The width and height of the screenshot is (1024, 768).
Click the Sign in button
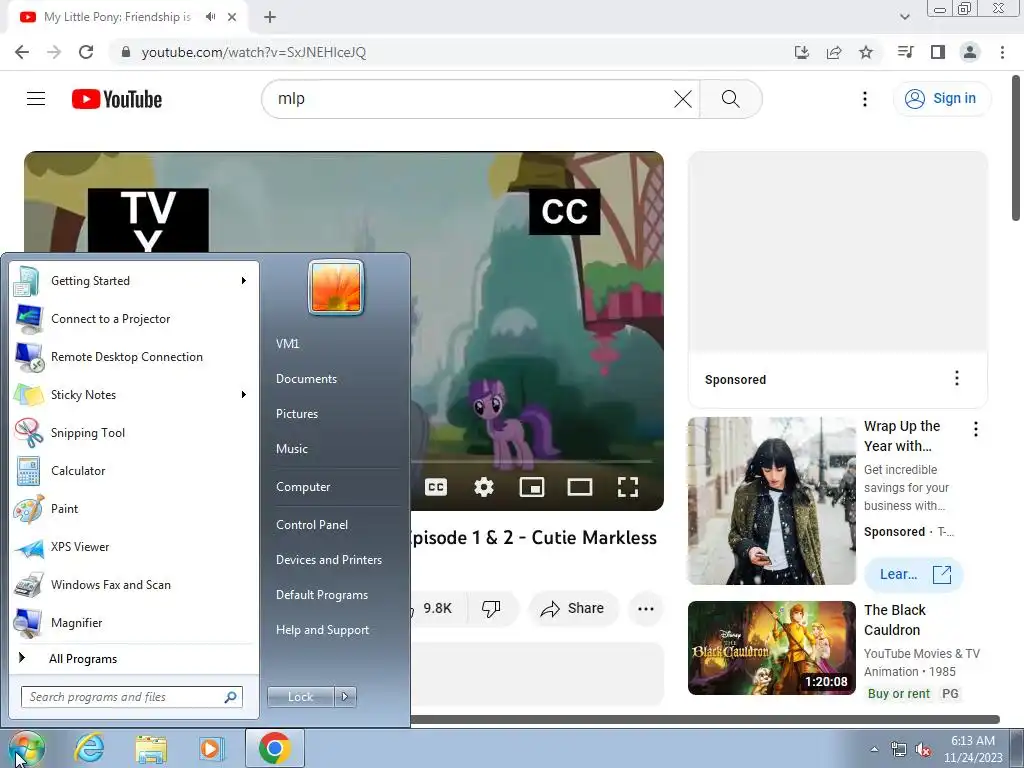[x=941, y=99]
